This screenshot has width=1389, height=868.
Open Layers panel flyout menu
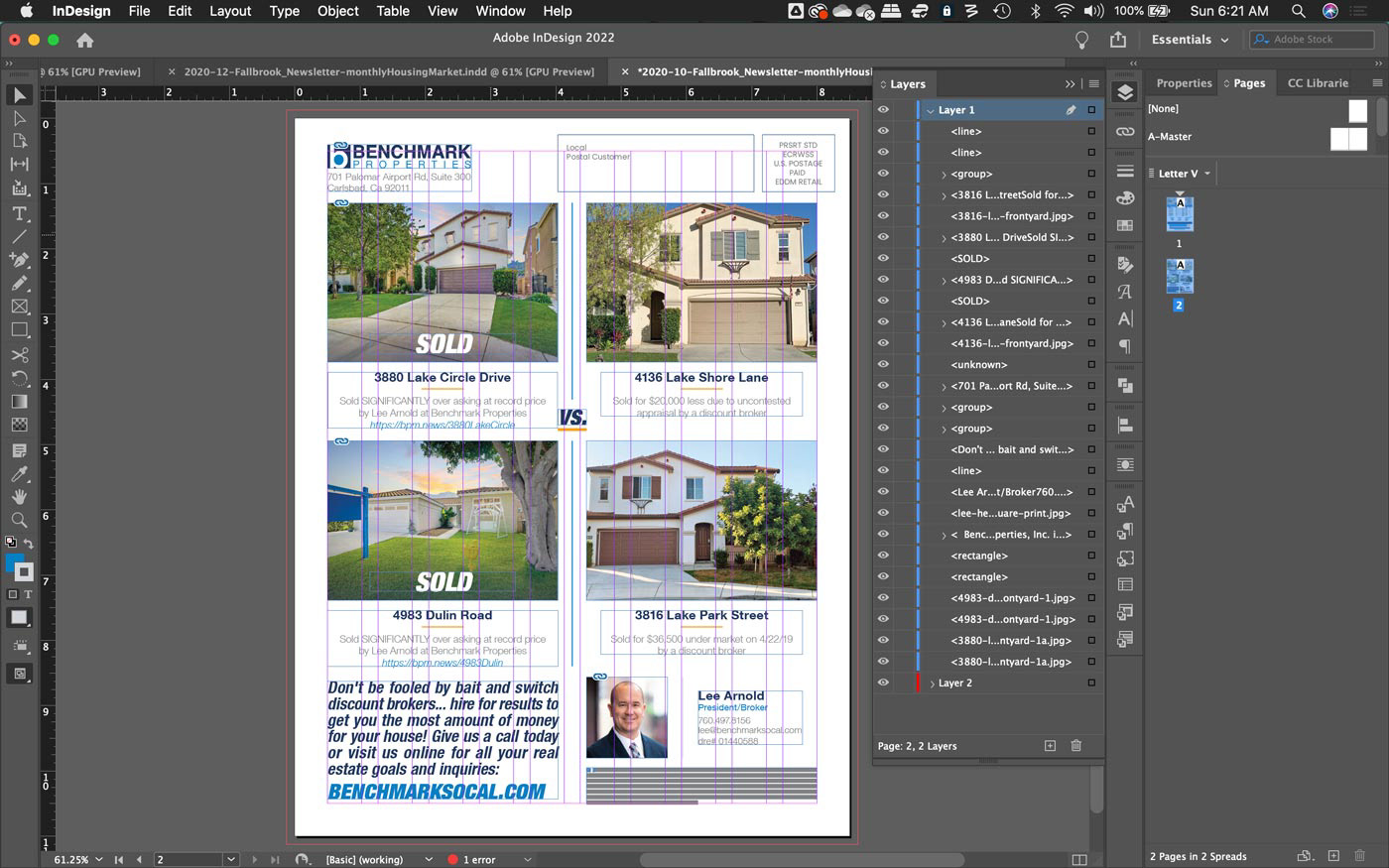(1093, 84)
